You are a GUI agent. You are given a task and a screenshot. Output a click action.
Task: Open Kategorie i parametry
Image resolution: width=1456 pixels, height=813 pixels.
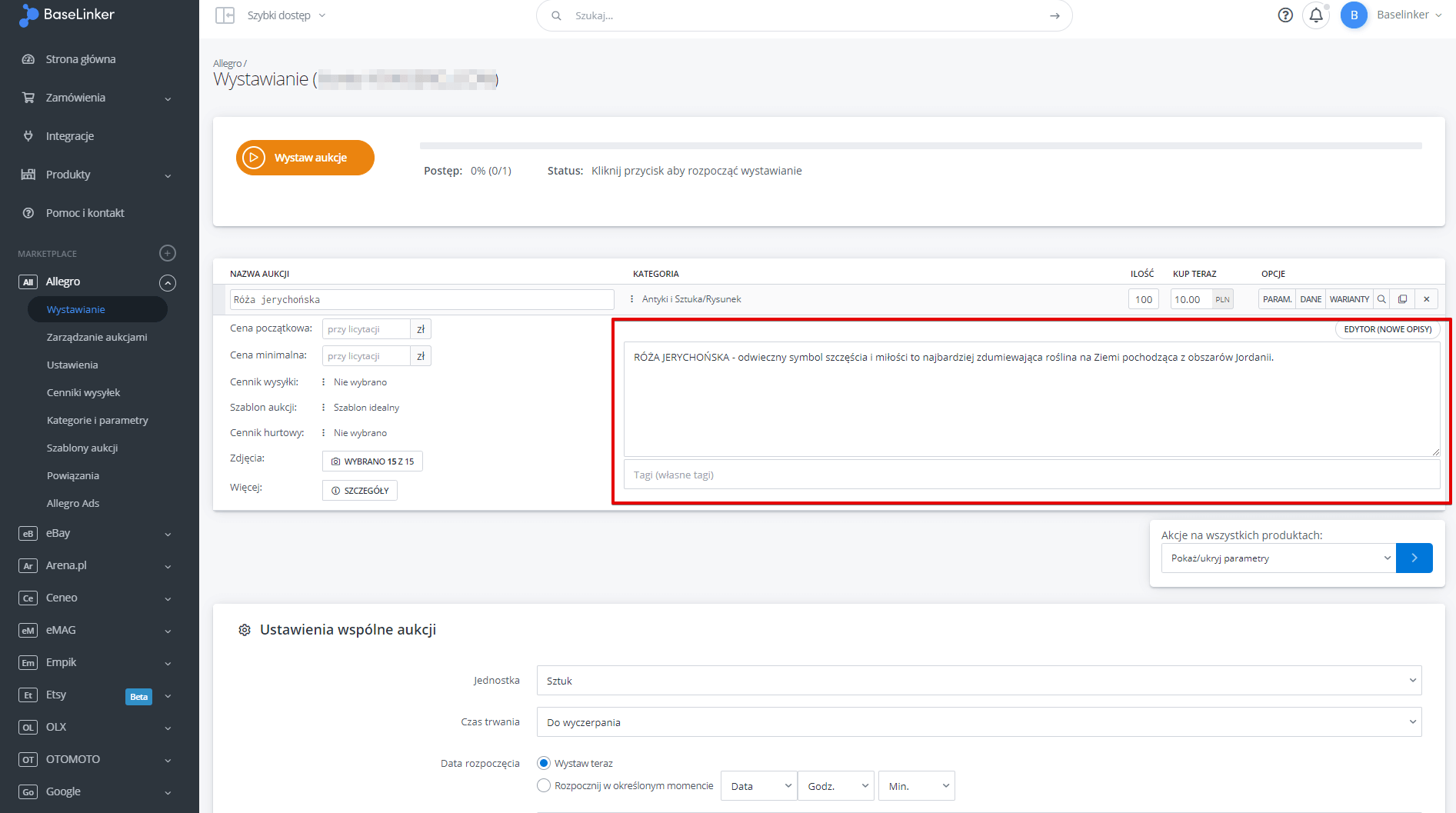coord(97,420)
